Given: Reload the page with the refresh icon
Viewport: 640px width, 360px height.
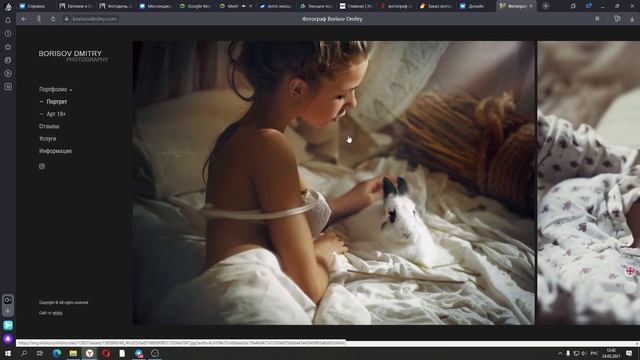Looking at the screenshot, I should (53, 19).
